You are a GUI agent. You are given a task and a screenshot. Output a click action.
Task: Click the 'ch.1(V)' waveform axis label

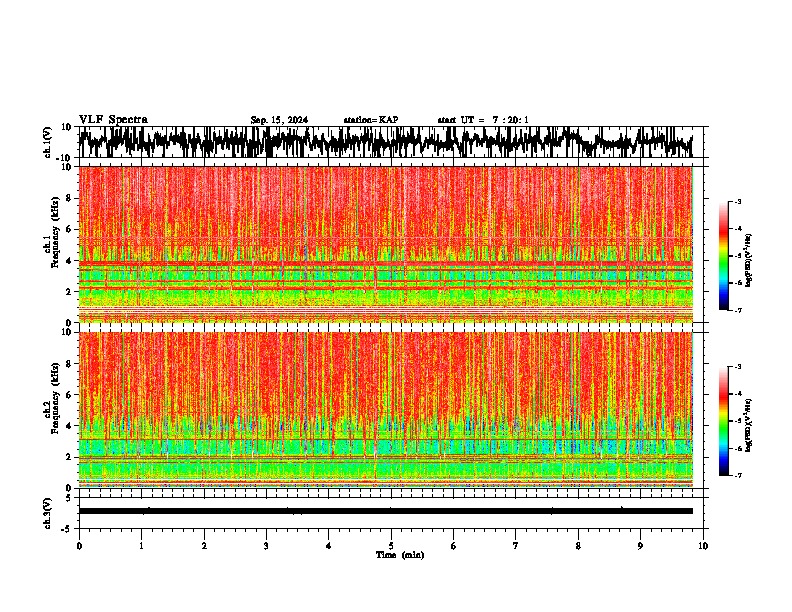pyautogui.click(x=48, y=142)
